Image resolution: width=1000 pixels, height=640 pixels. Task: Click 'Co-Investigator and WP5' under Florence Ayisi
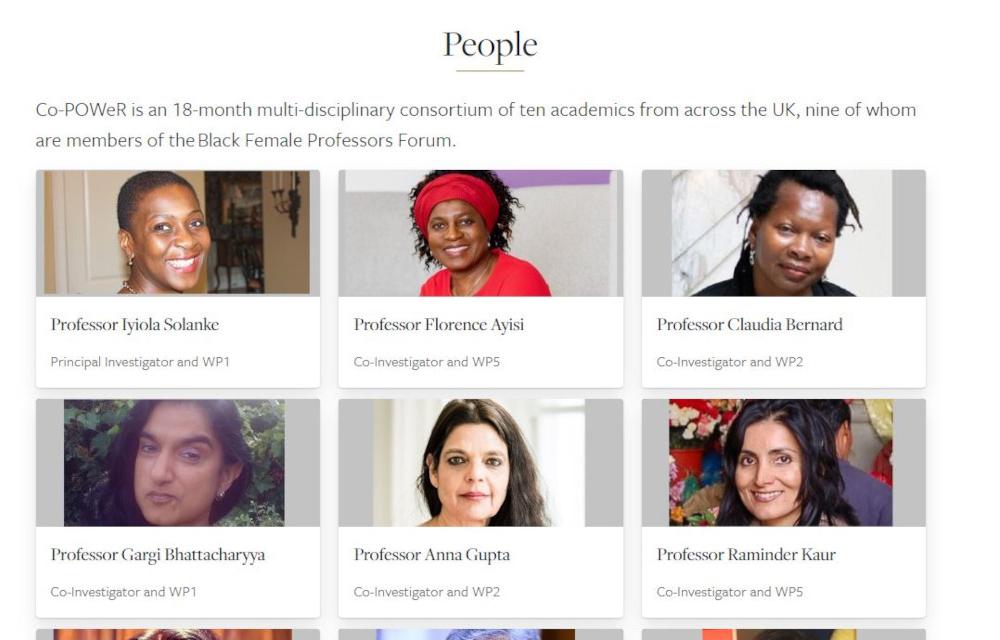click(x=427, y=362)
